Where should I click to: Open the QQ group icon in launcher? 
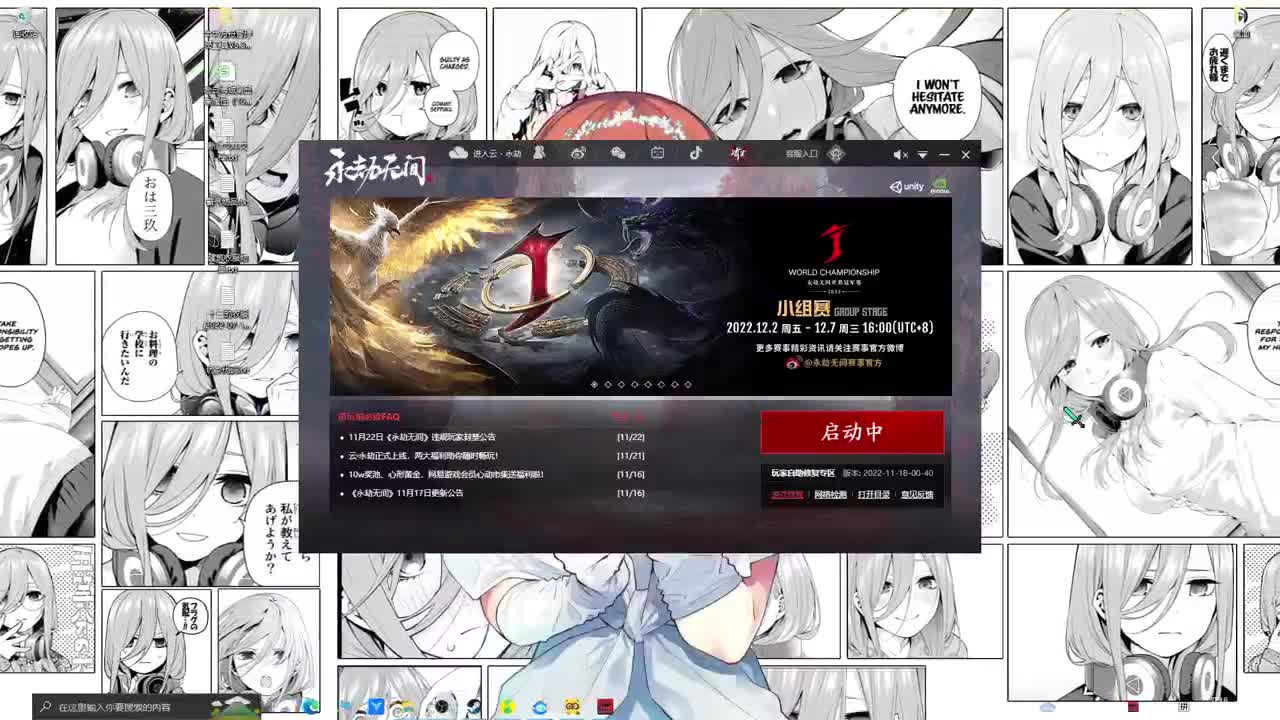[539, 153]
